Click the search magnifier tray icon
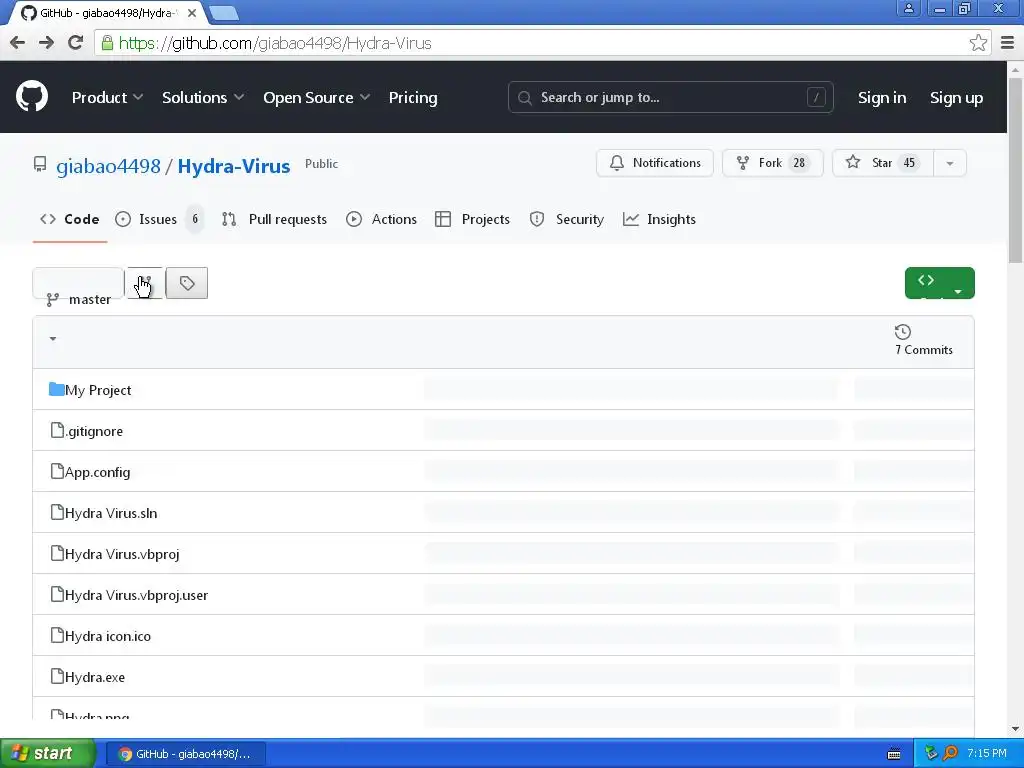Screen dimensions: 1024x768 (x=950, y=754)
